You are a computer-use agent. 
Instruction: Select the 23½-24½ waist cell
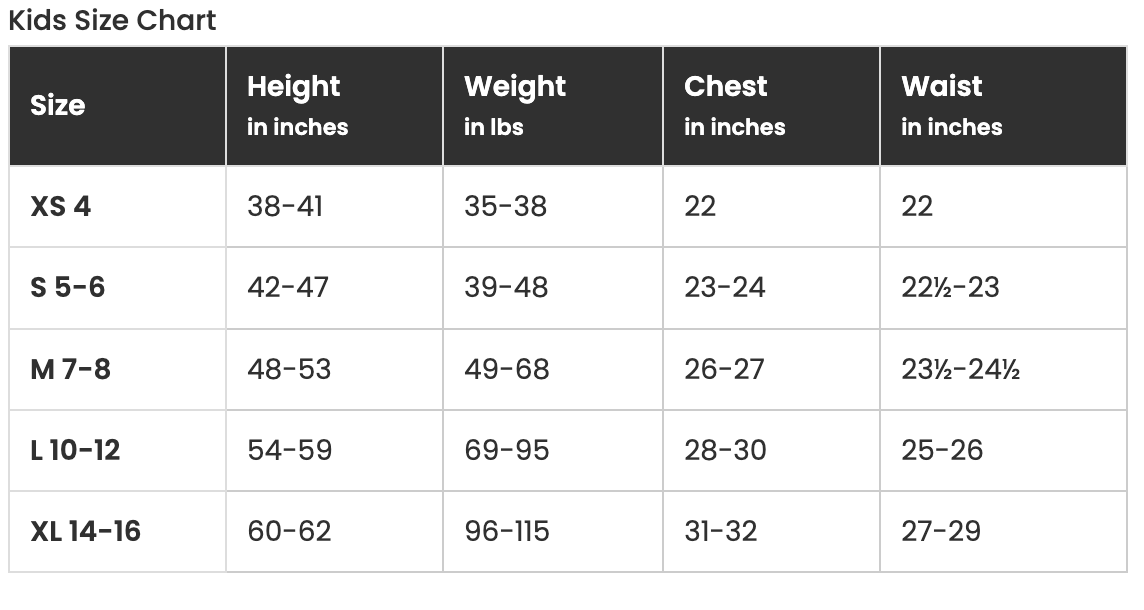[960, 369]
